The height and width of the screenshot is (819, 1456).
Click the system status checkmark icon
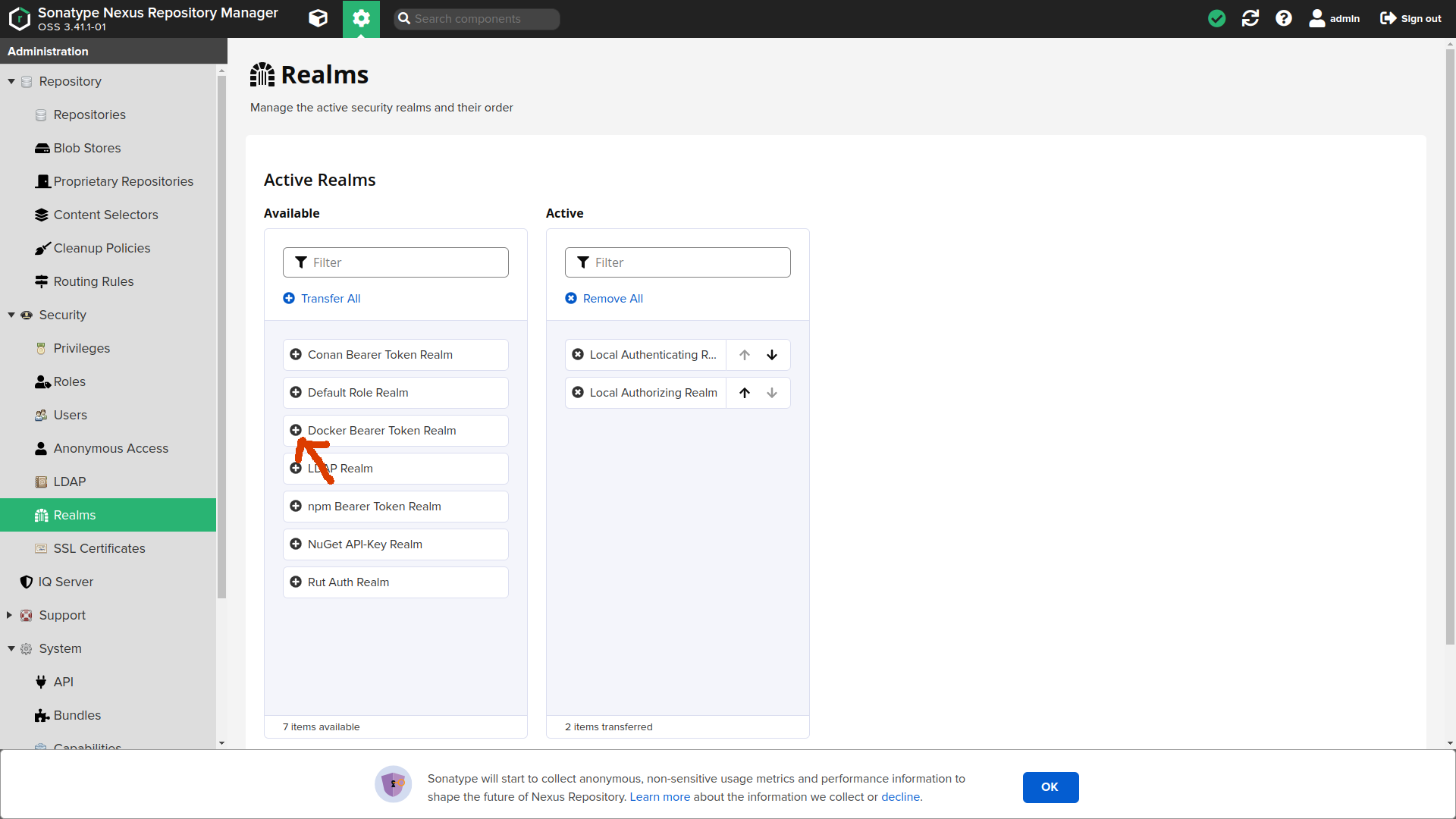(x=1216, y=18)
